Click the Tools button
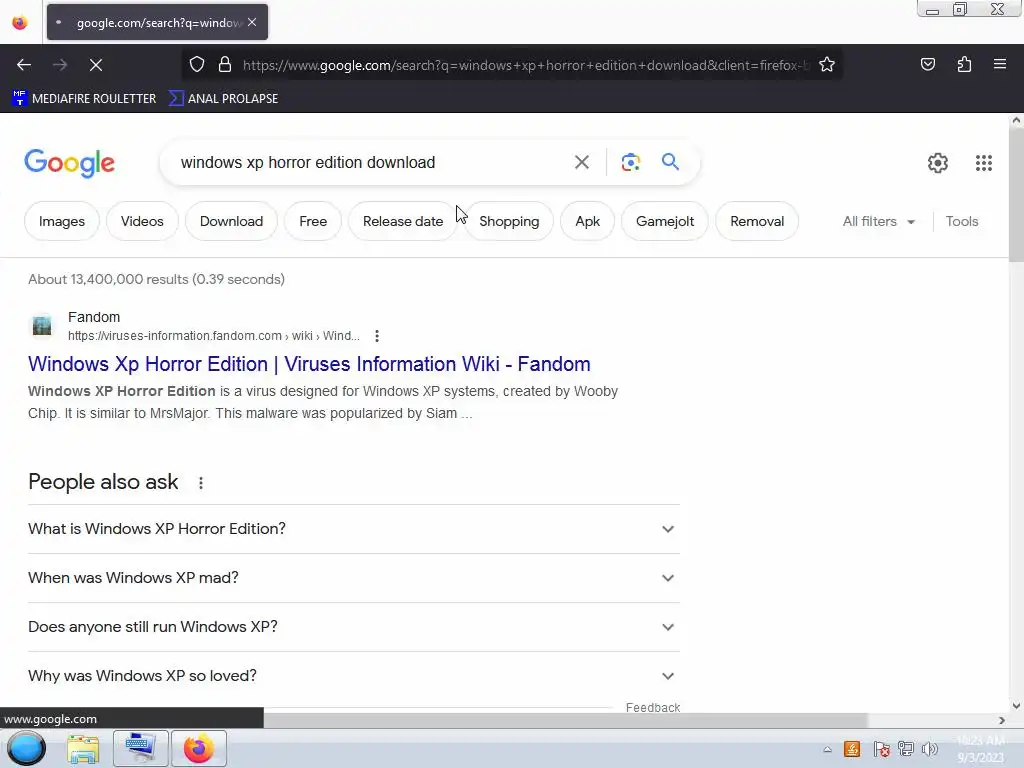Image resolution: width=1024 pixels, height=768 pixels. (961, 221)
